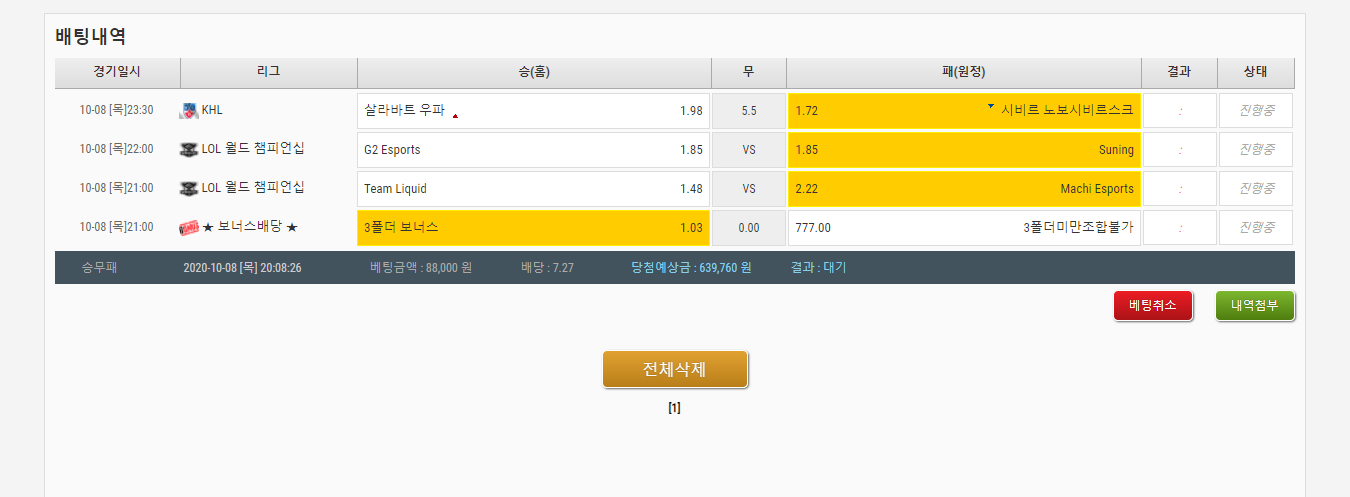The height and width of the screenshot is (497, 1350).
Task: Click the Team Liquid 1.48 home cell
Action: pos(533,189)
